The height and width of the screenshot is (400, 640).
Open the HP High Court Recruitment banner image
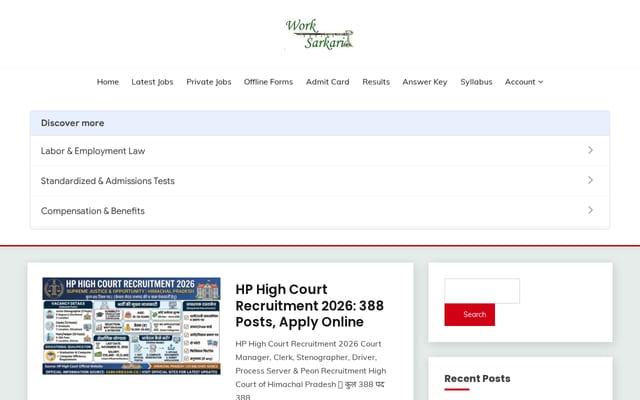point(131,326)
